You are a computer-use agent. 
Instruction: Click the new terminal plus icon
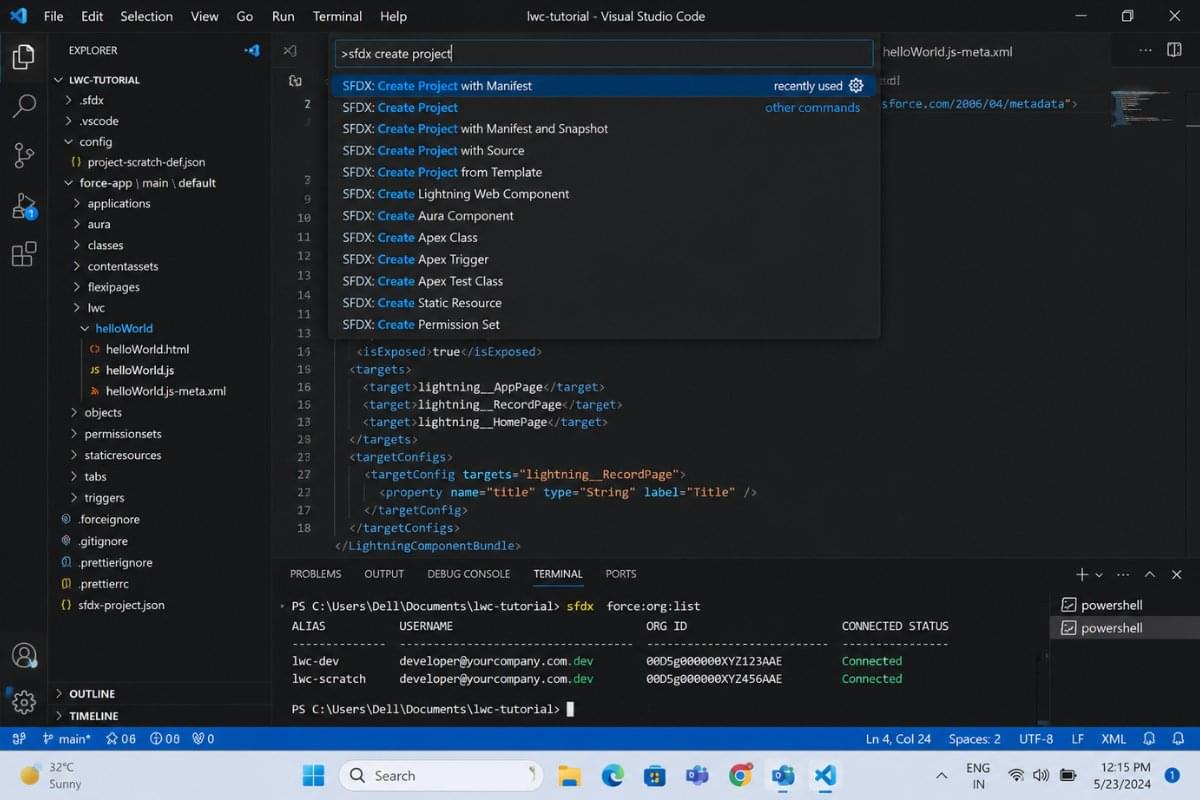tap(1081, 574)
